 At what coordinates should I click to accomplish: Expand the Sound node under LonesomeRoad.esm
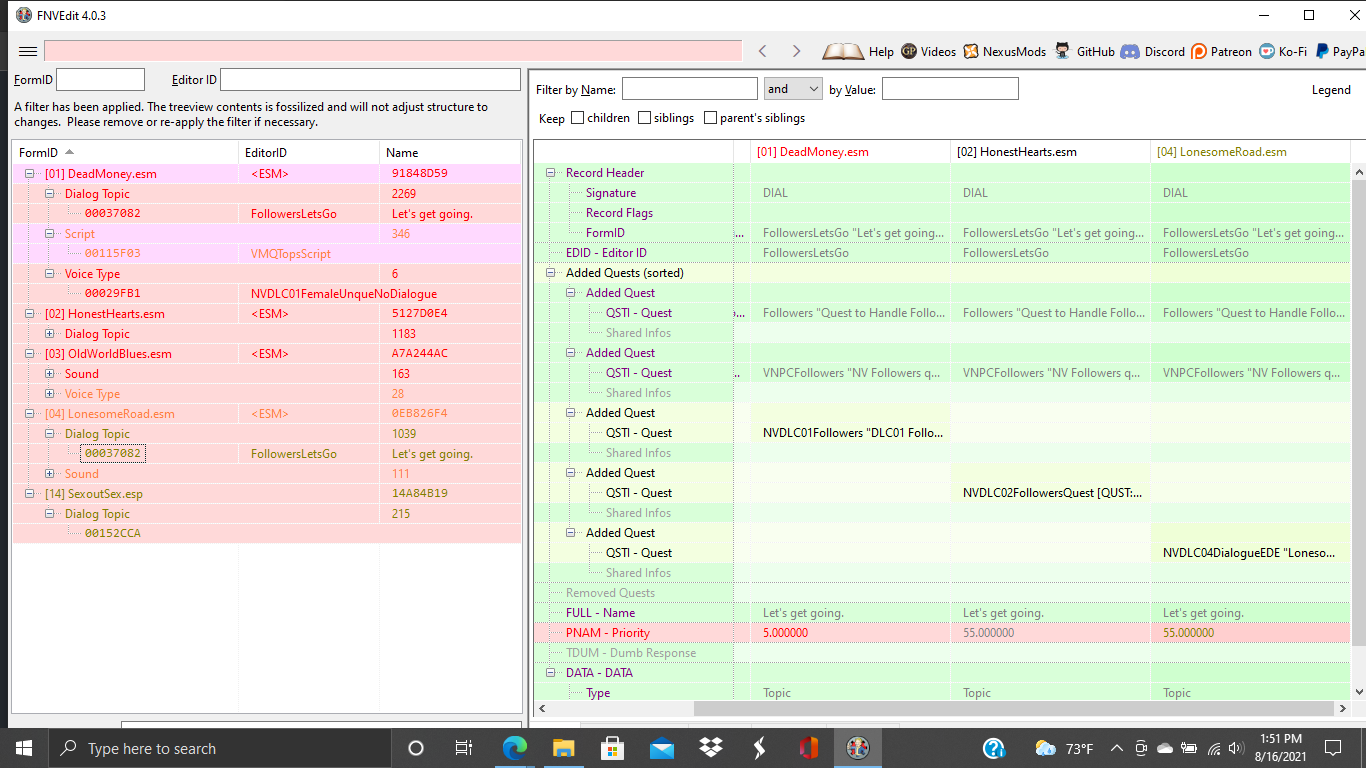click(x=50, y=474)
